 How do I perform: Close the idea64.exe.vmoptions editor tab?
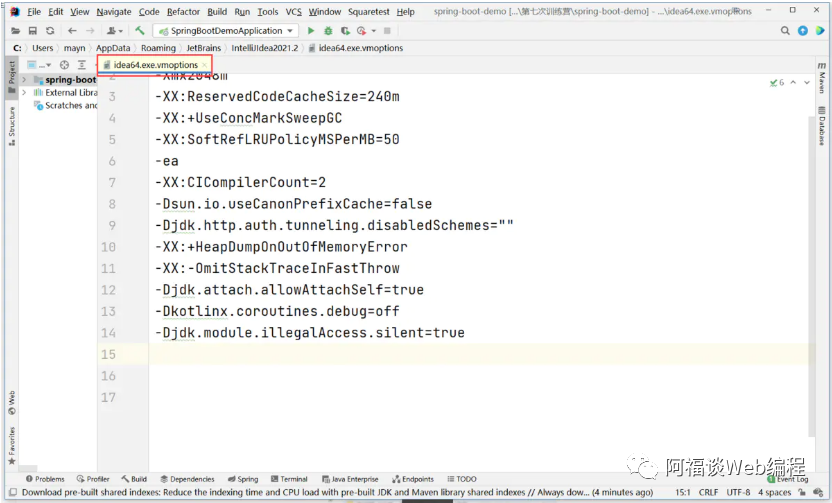pyautogui.click(x=205, y=65)
